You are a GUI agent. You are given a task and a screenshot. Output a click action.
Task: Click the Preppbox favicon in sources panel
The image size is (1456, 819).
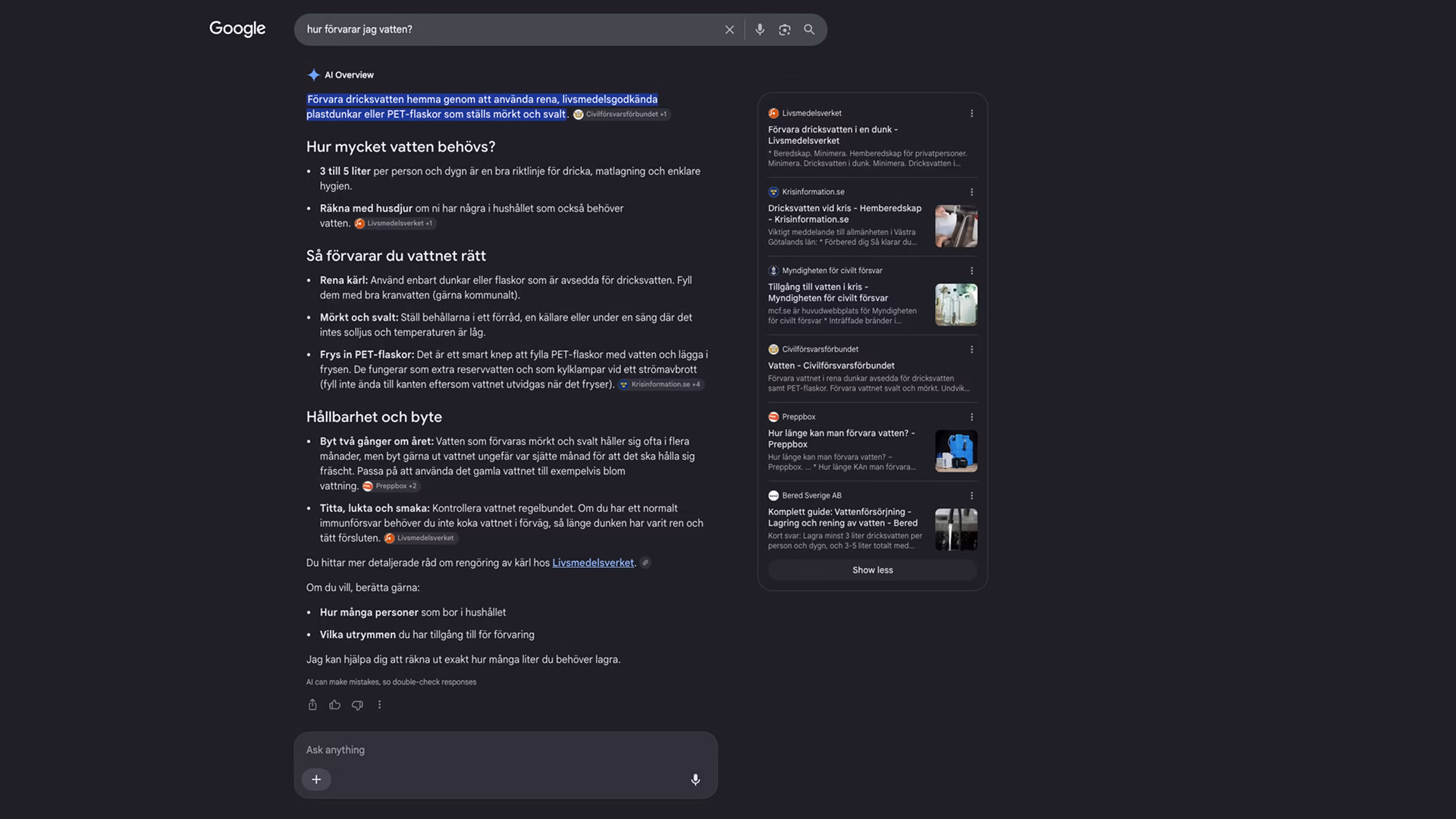click(773, 417)
